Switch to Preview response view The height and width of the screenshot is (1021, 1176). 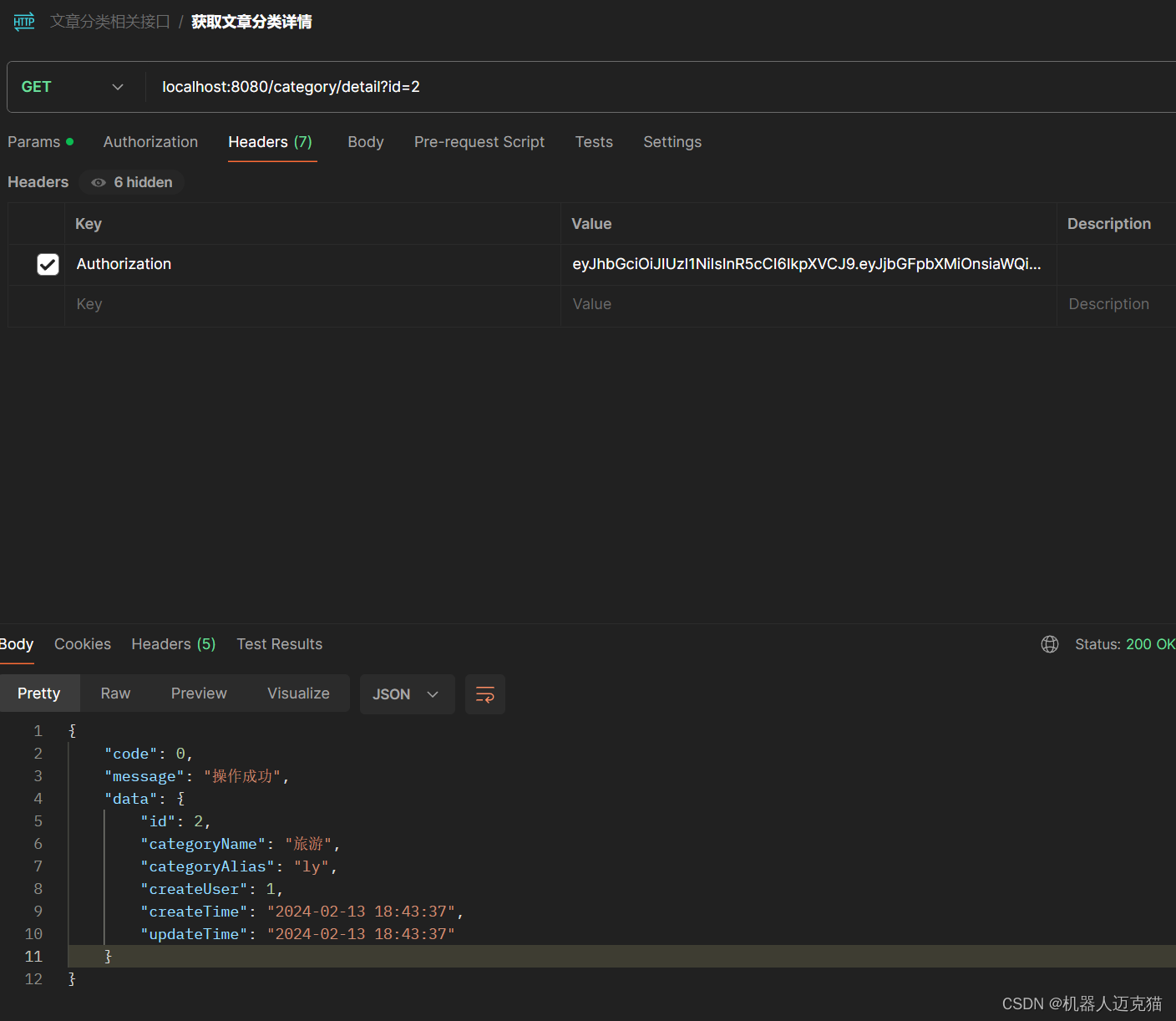199,693
